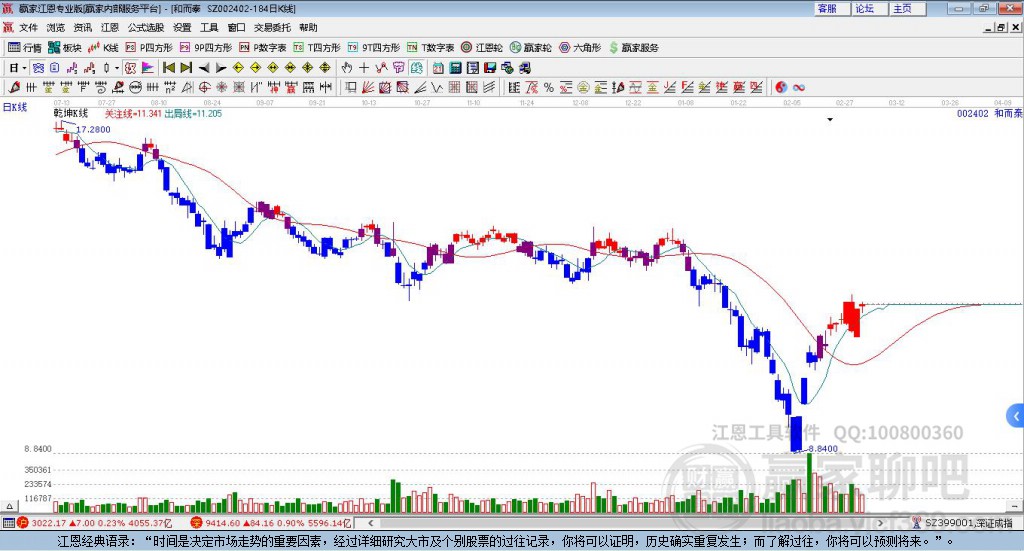Select the crosshair cursor tool
Screen dimensions: 1024x551
[x=364, y=68]
